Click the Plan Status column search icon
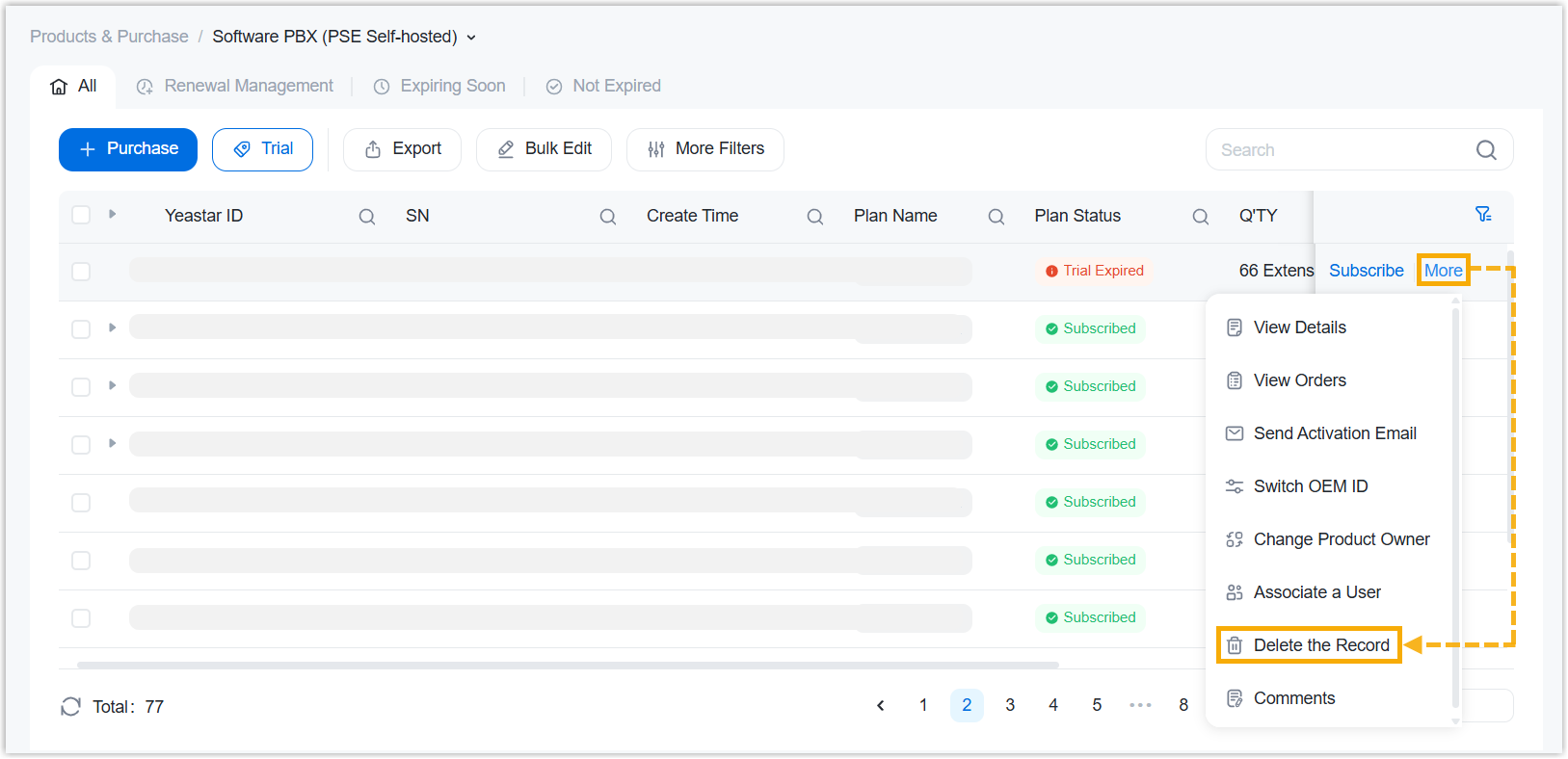 tap(1200, 217)
